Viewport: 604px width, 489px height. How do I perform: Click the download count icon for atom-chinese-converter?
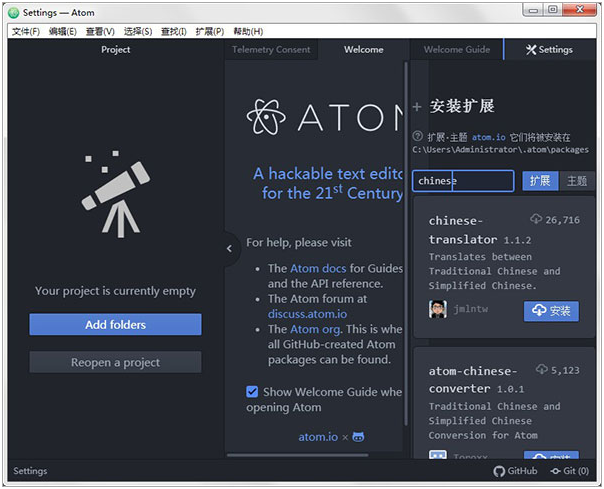click(542, 369)
